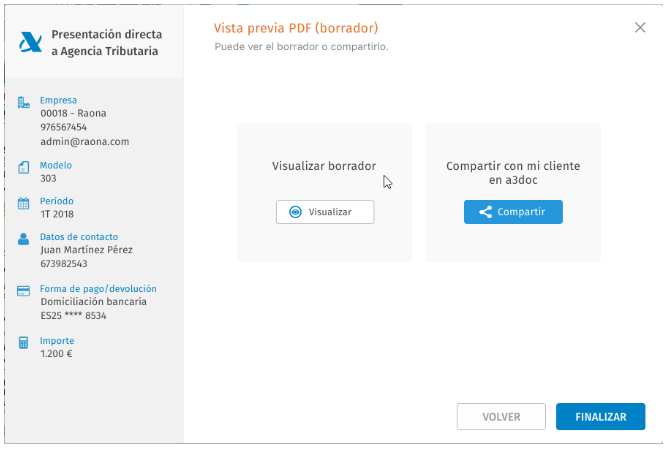Click the 'Presentación directa a Agencia Tributaria' header
This screenshot has width=671, height=449.
[107, 42]
